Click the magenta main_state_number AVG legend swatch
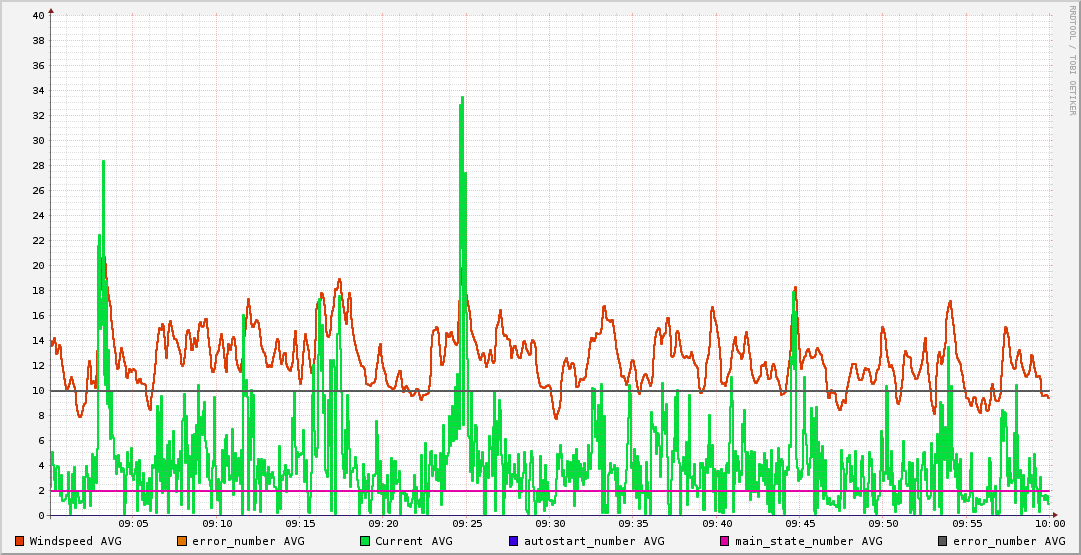The image size is (1081, 555). (x=725, y=541)
